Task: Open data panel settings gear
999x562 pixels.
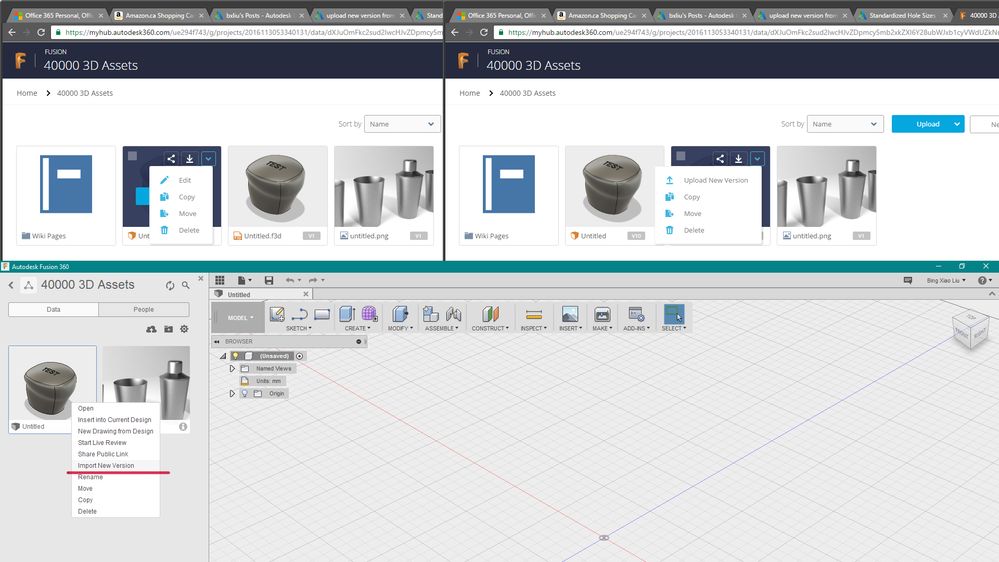Action: (x=184, y=329)
